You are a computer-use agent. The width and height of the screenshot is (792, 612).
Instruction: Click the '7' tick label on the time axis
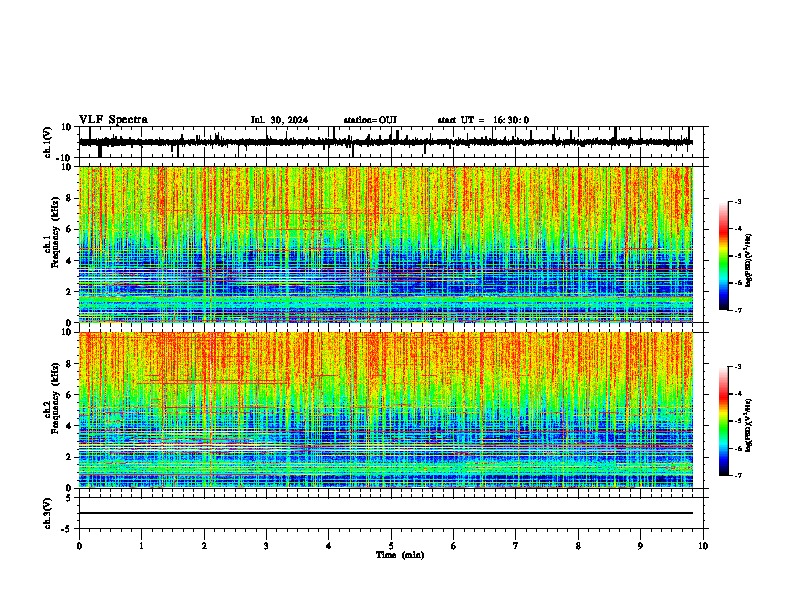tap(516, 546)
